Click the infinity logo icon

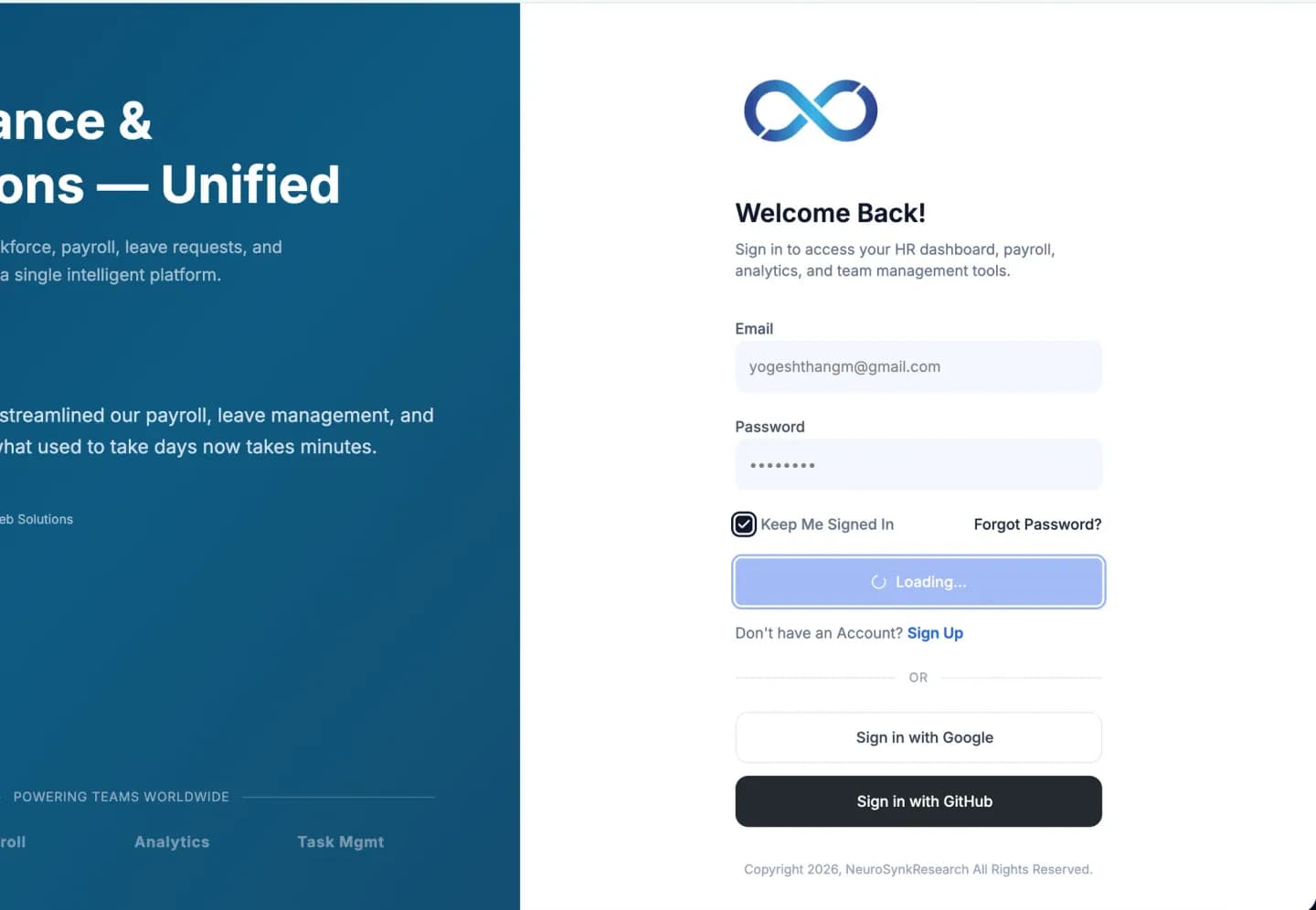[x=811, y=111]
